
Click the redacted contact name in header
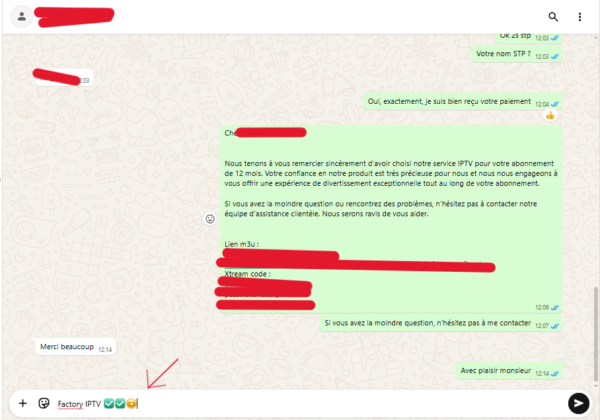(74, 17)
